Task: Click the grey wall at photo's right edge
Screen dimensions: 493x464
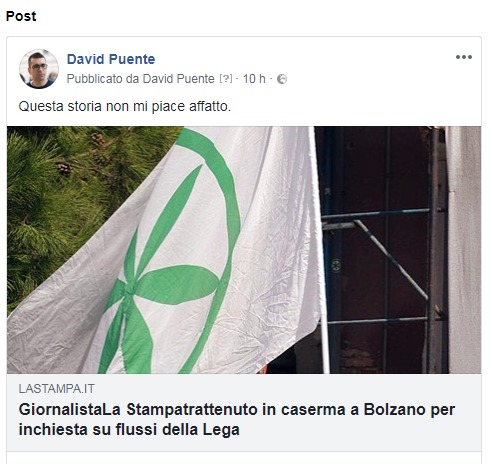Action: (x=464, y=250)
